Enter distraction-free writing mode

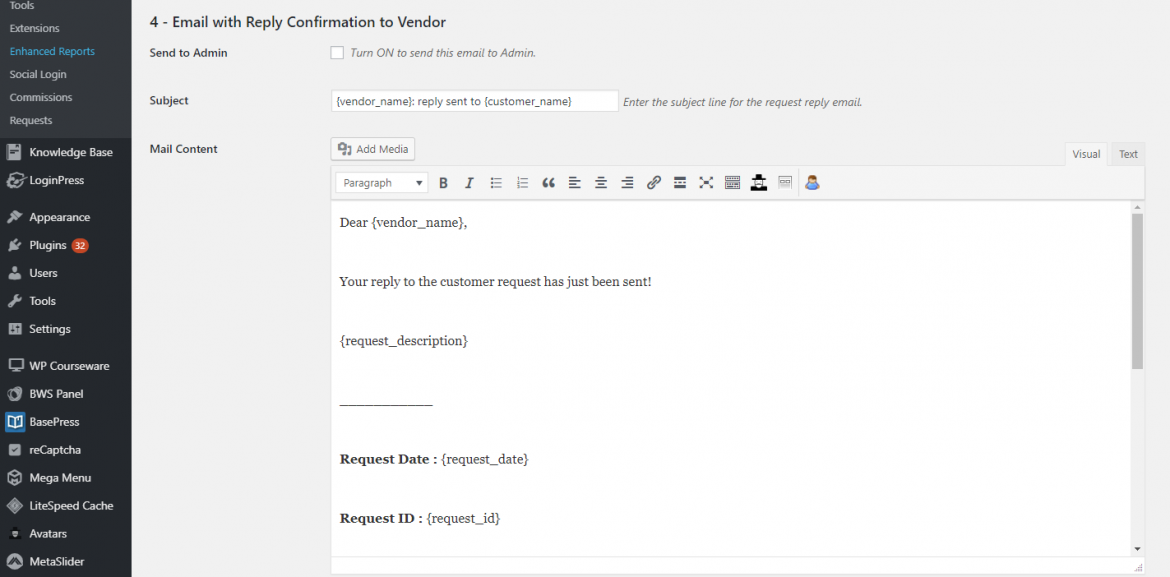[x=706, y=182]
